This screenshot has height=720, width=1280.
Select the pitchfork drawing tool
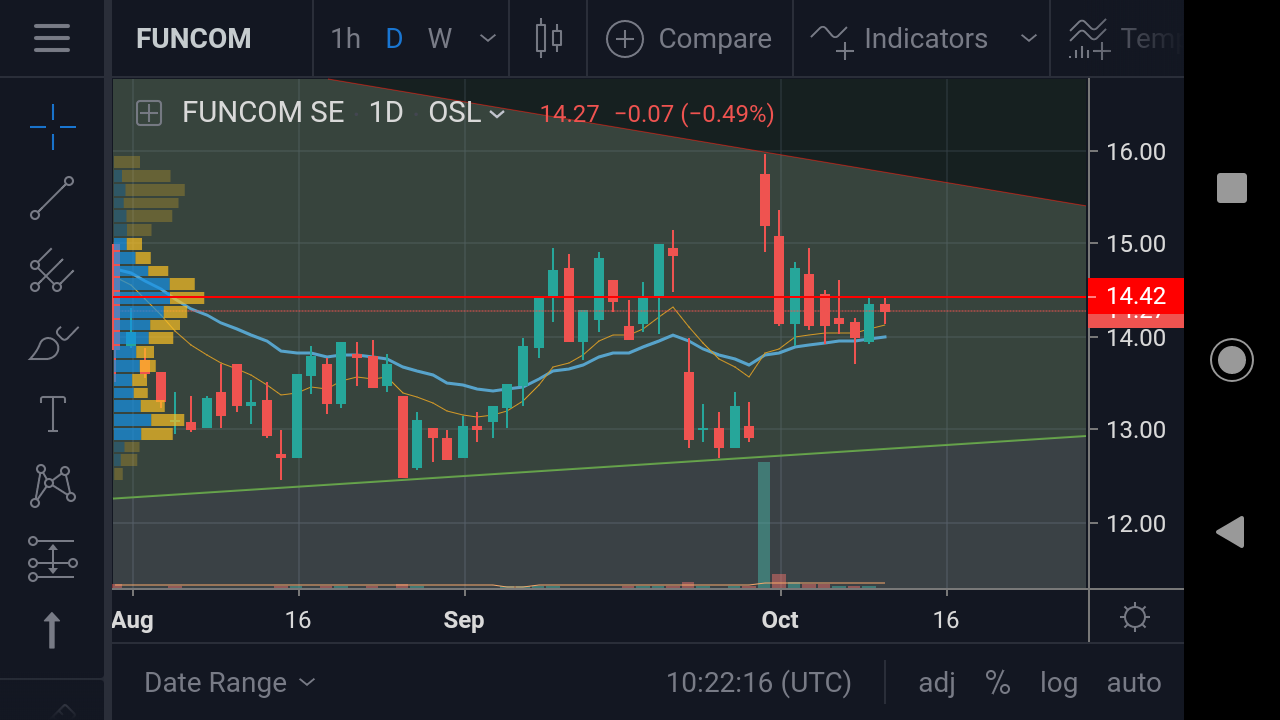(x=52, y=270)
